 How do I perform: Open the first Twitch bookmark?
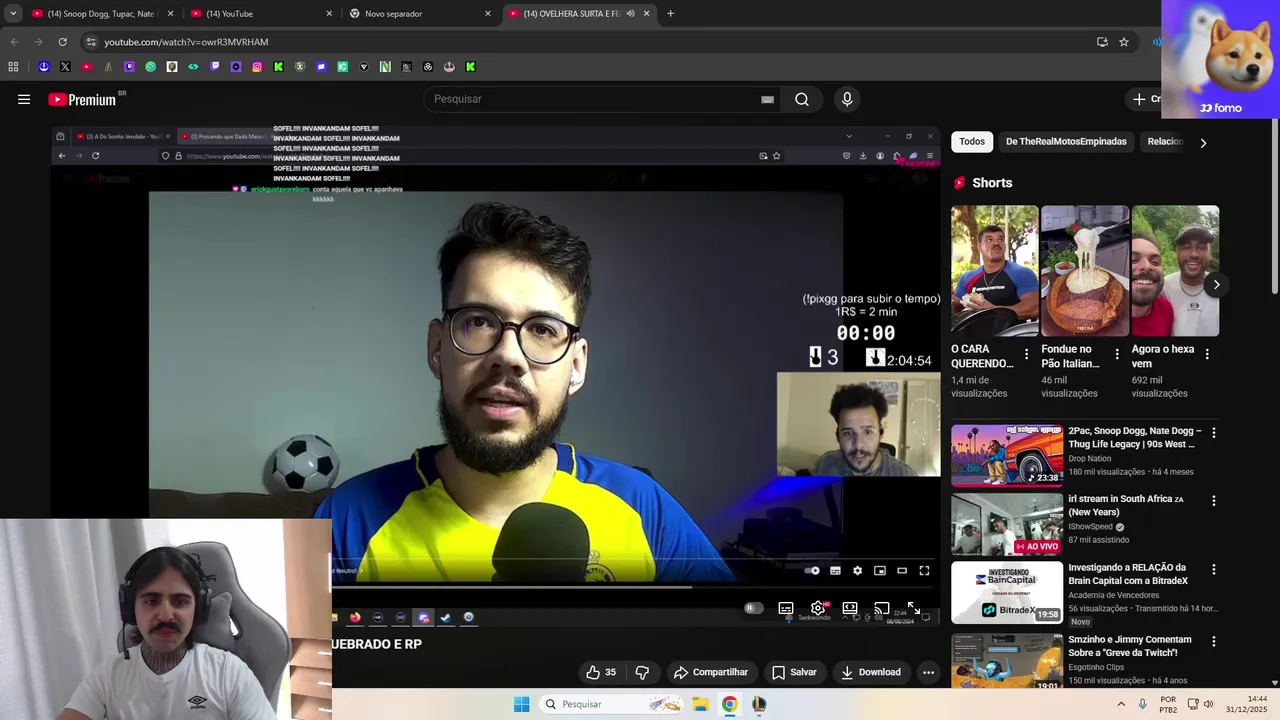(129, 67)
